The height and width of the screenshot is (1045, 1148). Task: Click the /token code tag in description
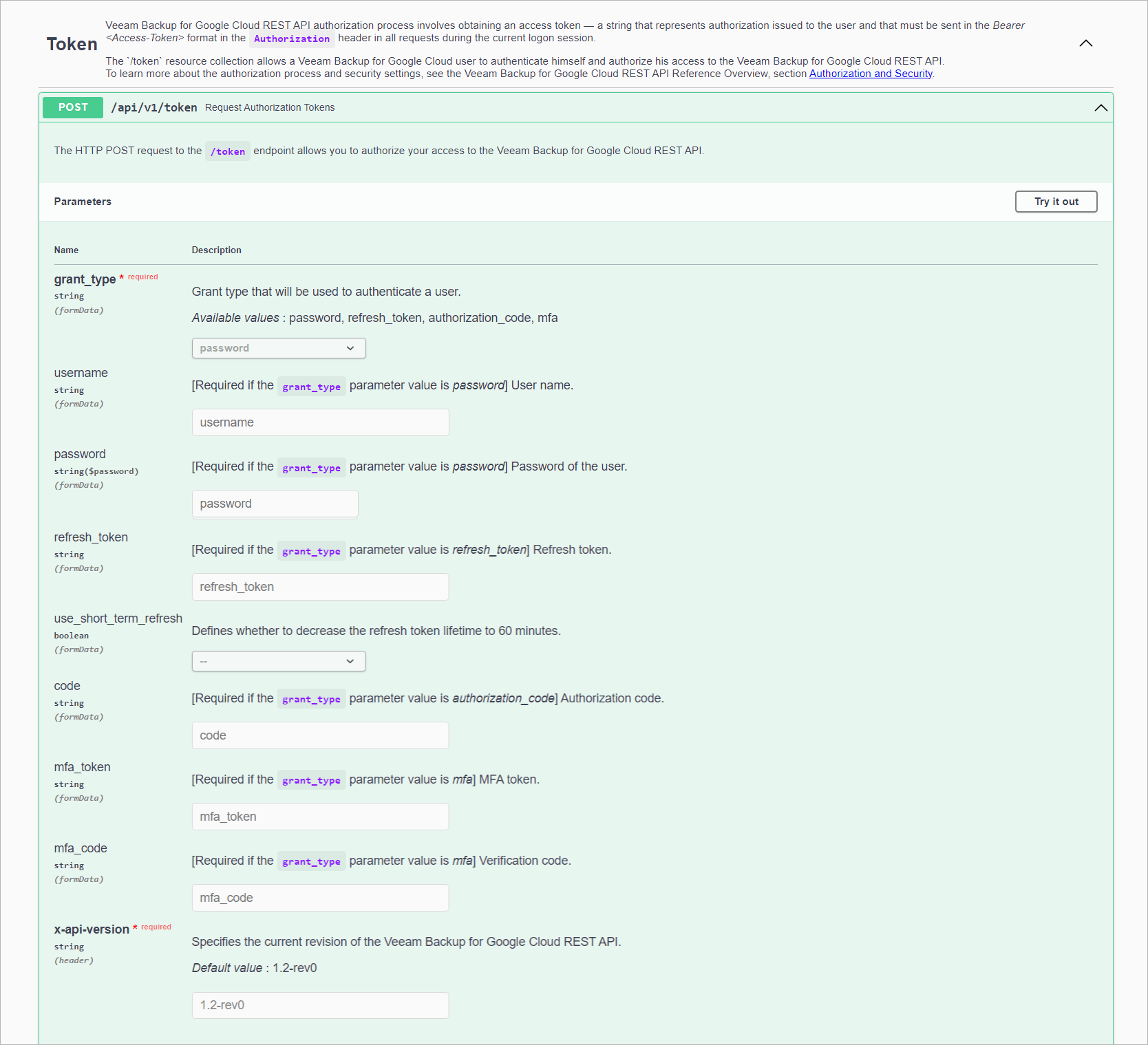[228, 151]
